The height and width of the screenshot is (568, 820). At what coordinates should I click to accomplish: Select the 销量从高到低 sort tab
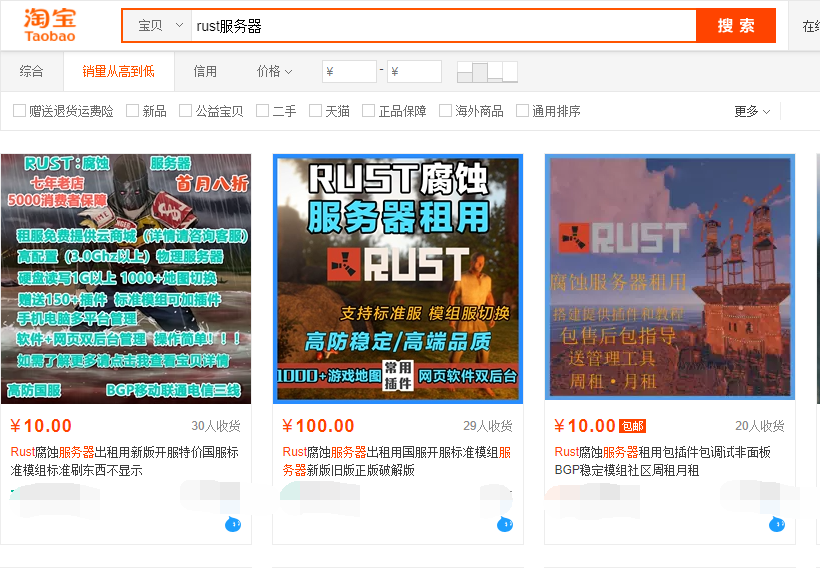[118, 71]
